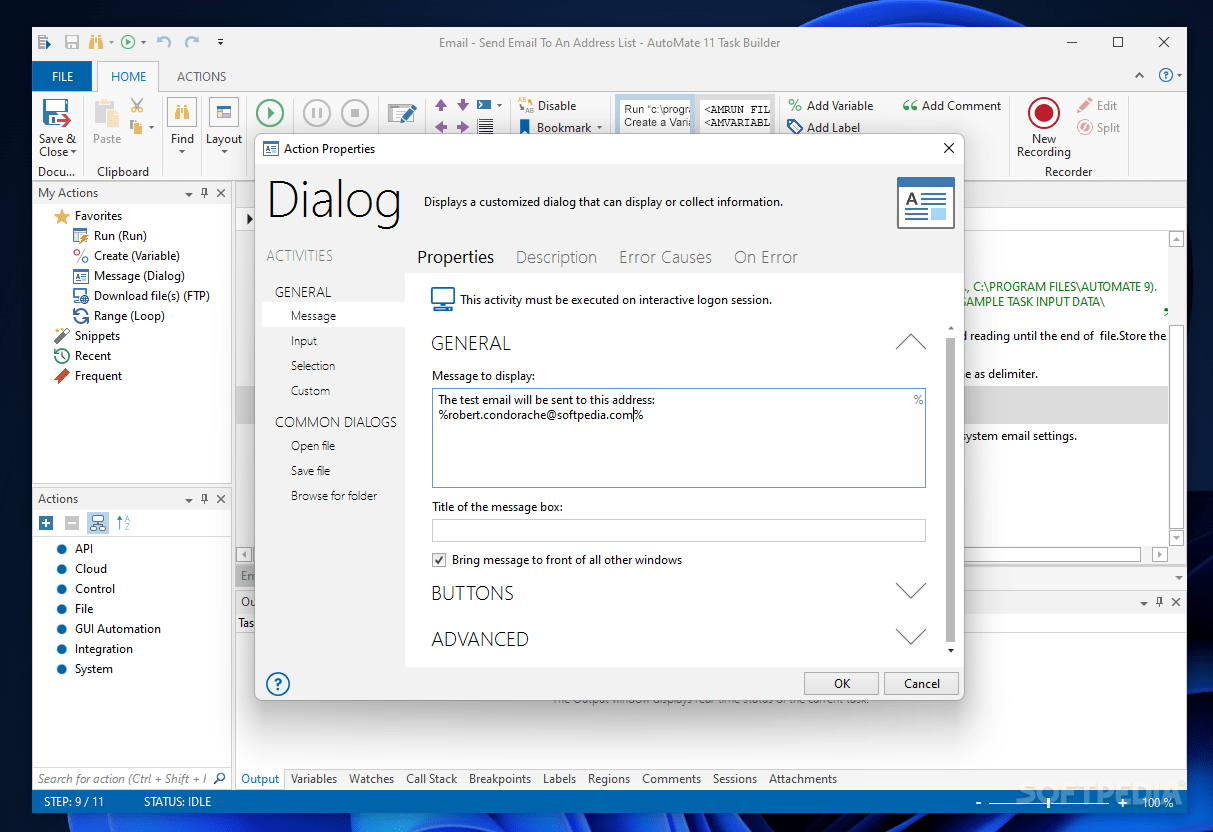1213x832 pixels.
Task: Switch to Description tab in dialog
Action: pyautogui.click(x=556, y=257)
